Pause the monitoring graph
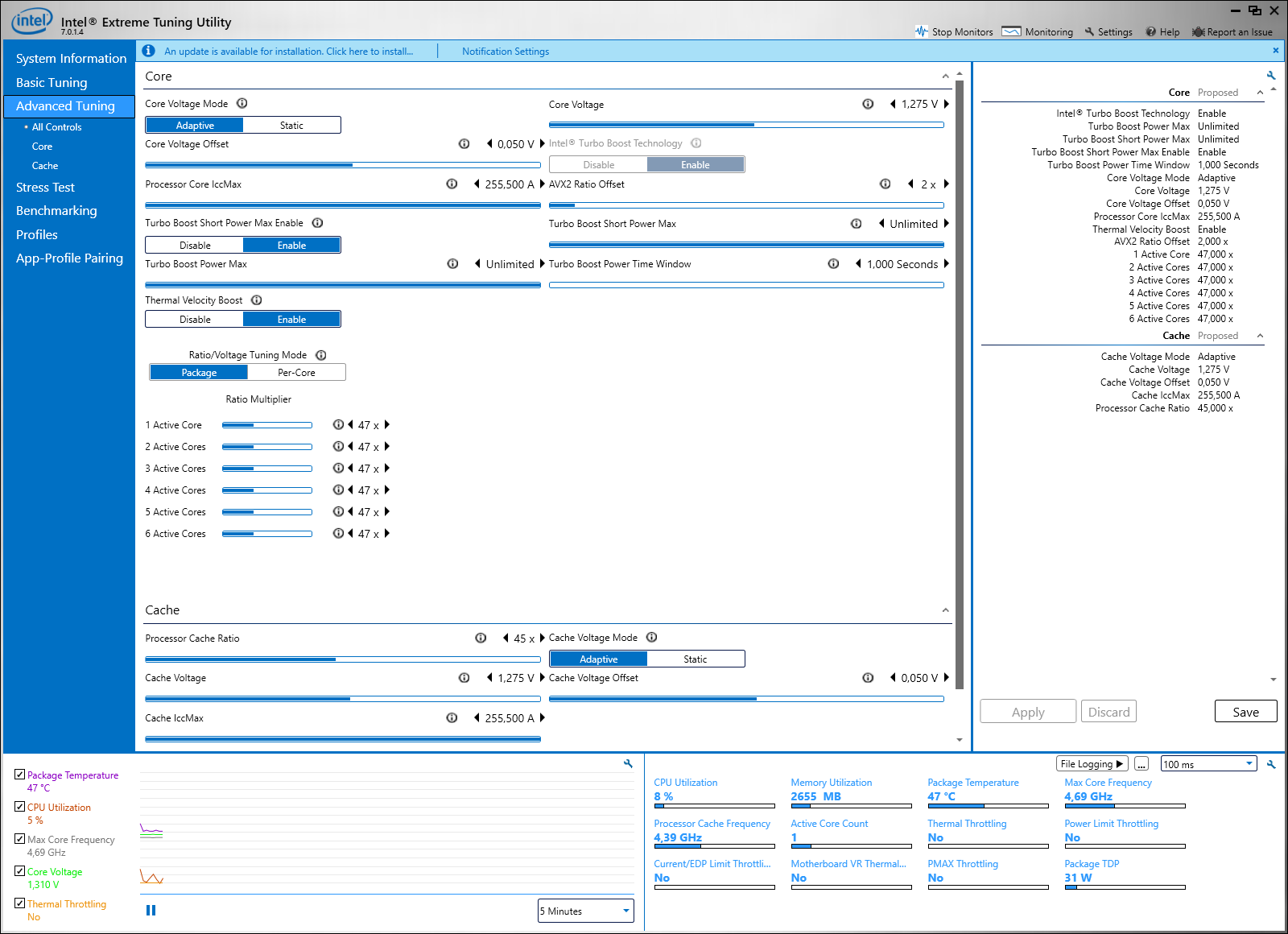Viewport: 1288px width, 934px height. 151,910
